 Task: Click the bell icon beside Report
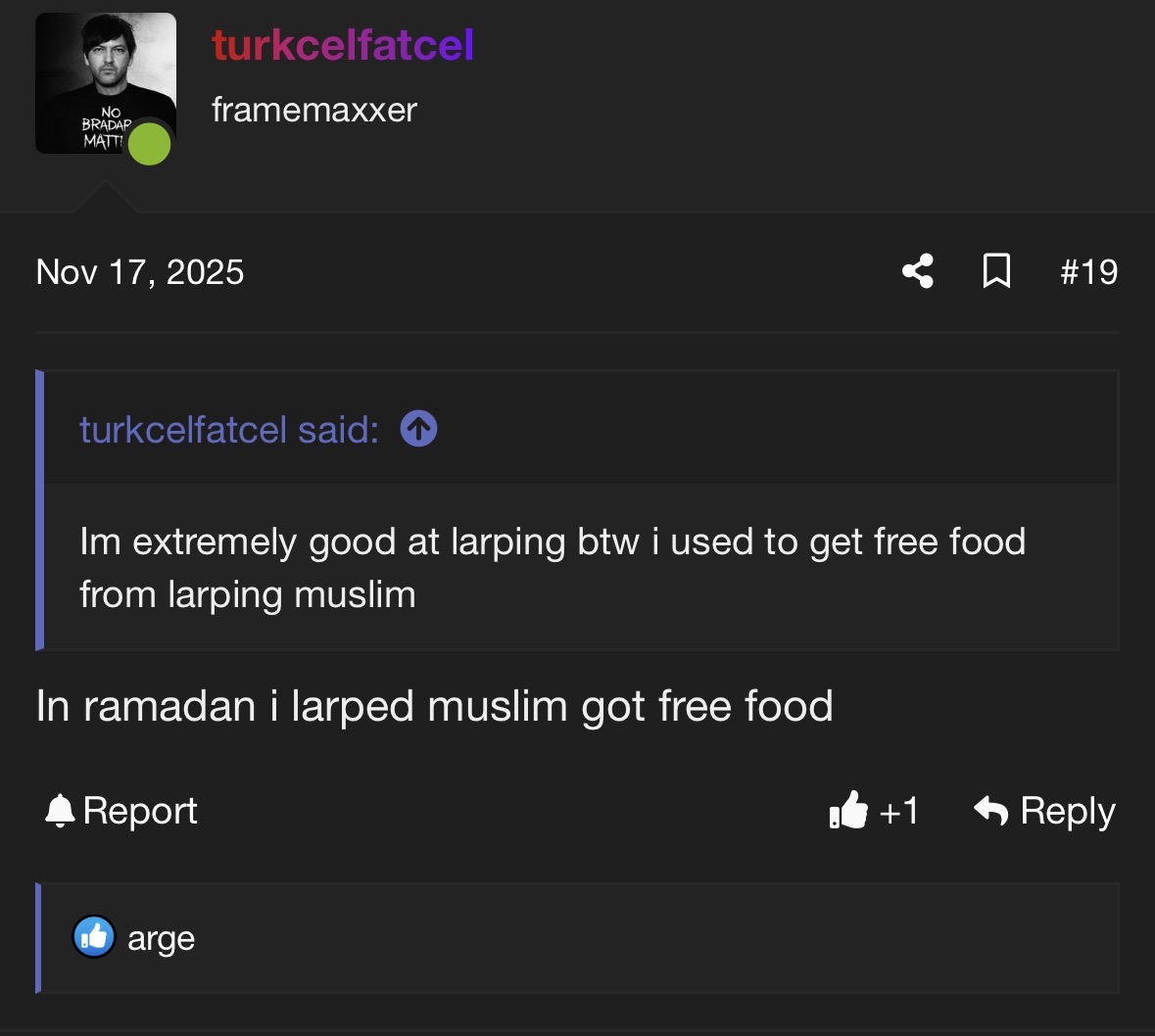click(60, 811)
